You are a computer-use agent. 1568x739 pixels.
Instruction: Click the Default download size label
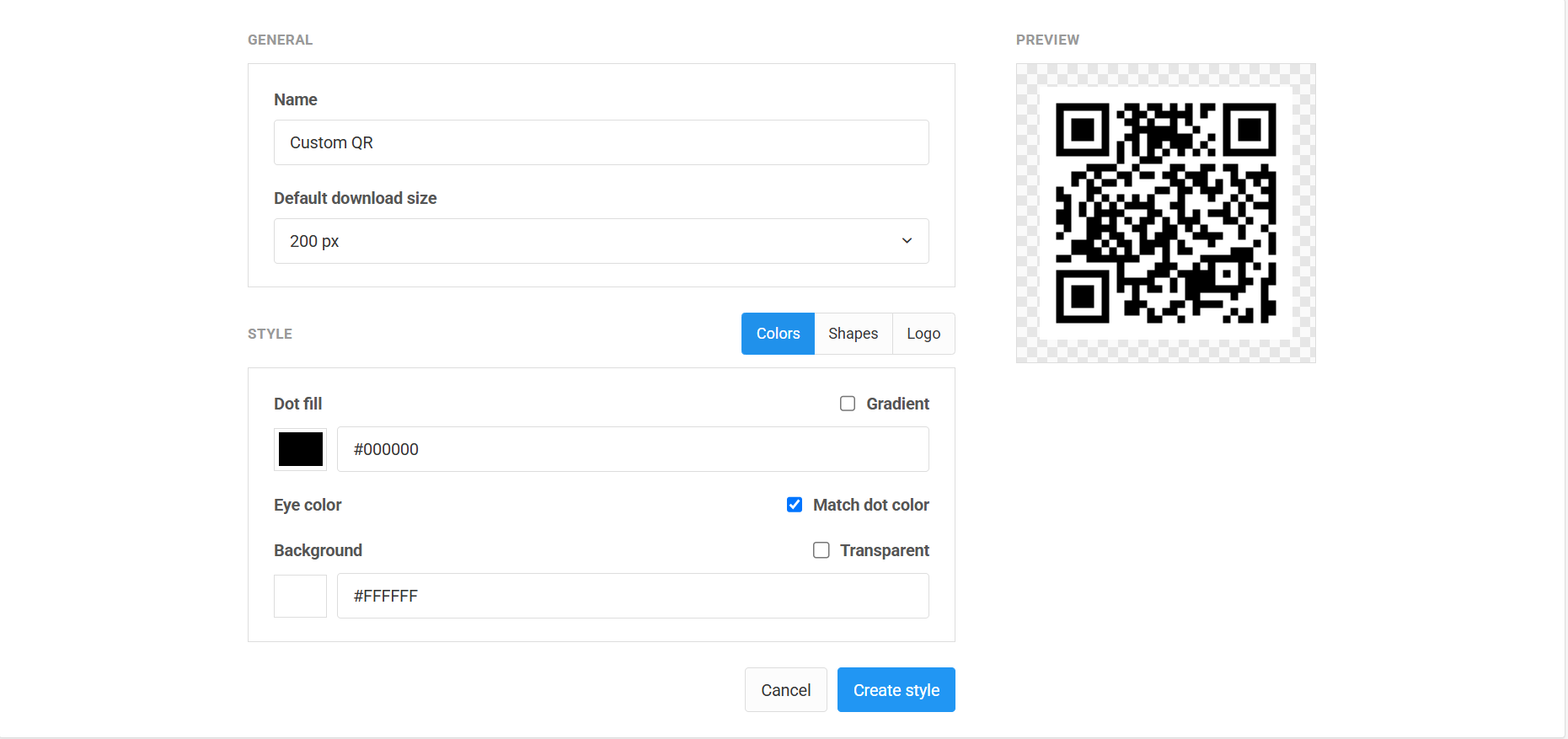coord(355,198)
